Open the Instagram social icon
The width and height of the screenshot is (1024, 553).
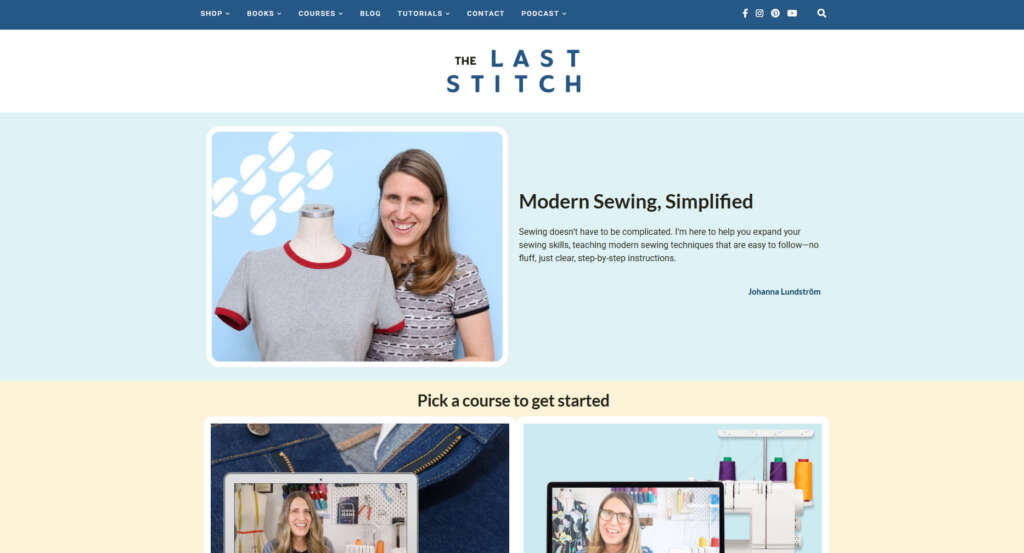coord(760,13)
